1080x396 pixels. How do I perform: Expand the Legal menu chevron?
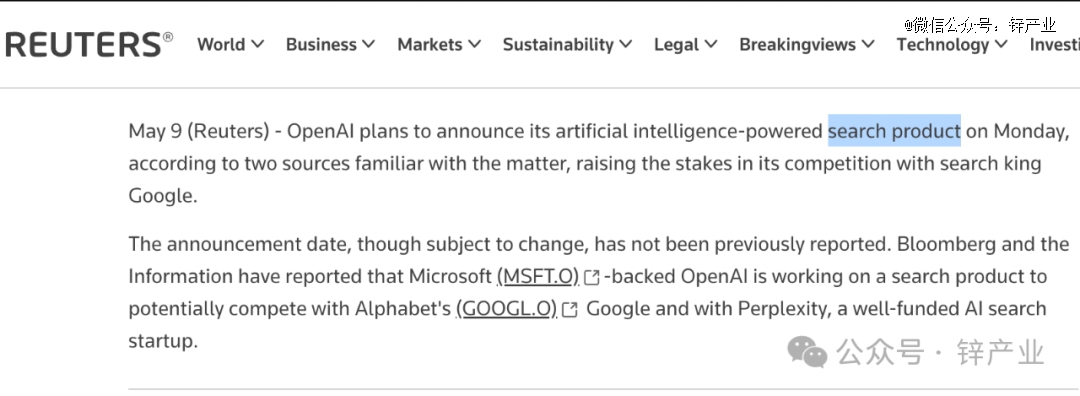click(x=711, y=45)
